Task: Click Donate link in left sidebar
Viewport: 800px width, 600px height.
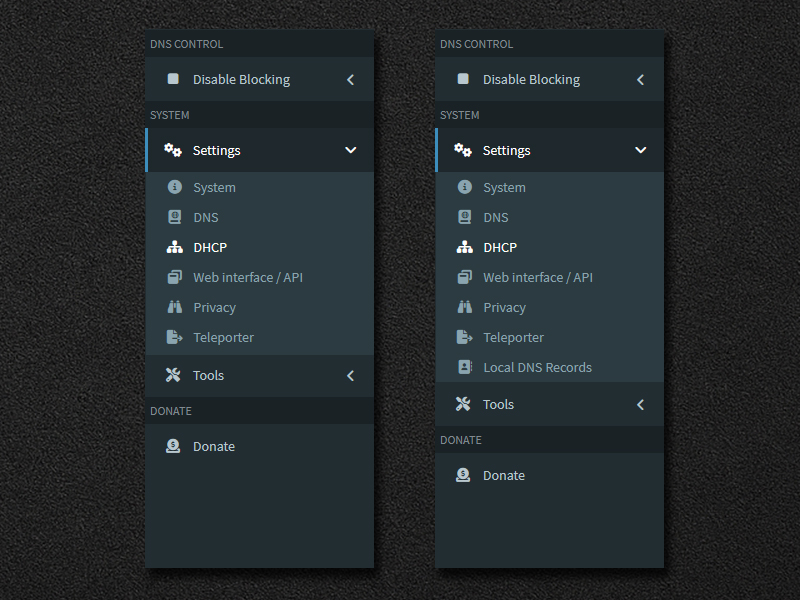Action: 213,446
